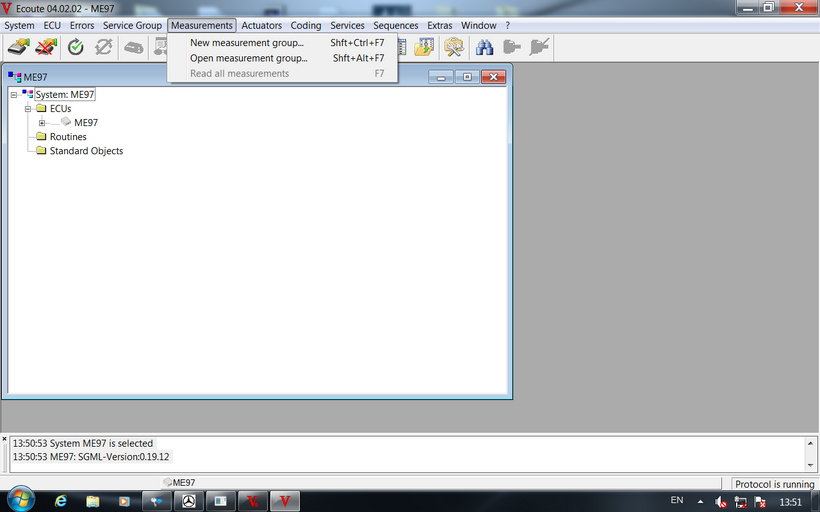Select ME97 label under ECUs

pos(86,122)
